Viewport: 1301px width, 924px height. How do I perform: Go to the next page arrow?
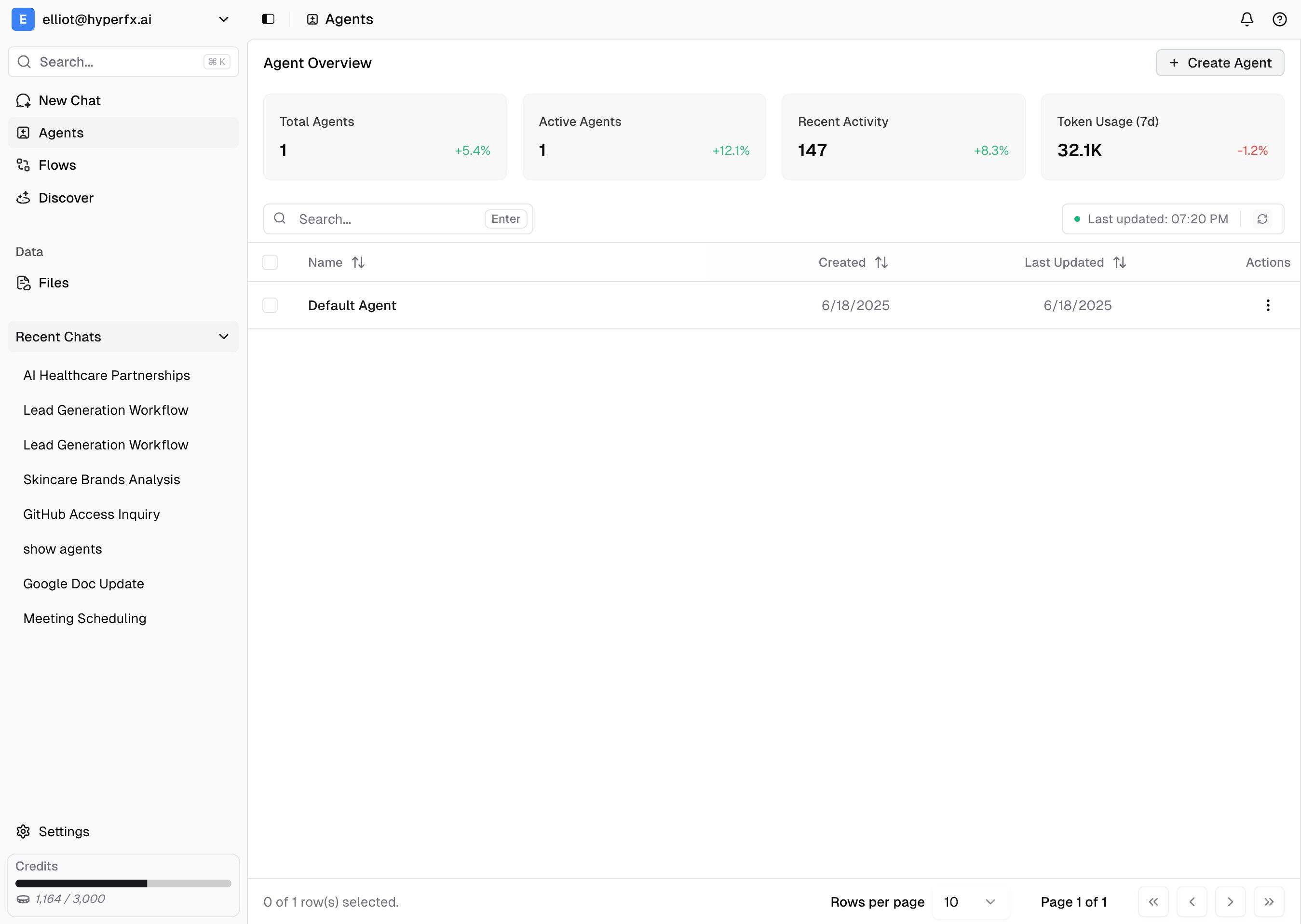[1230, 902]
